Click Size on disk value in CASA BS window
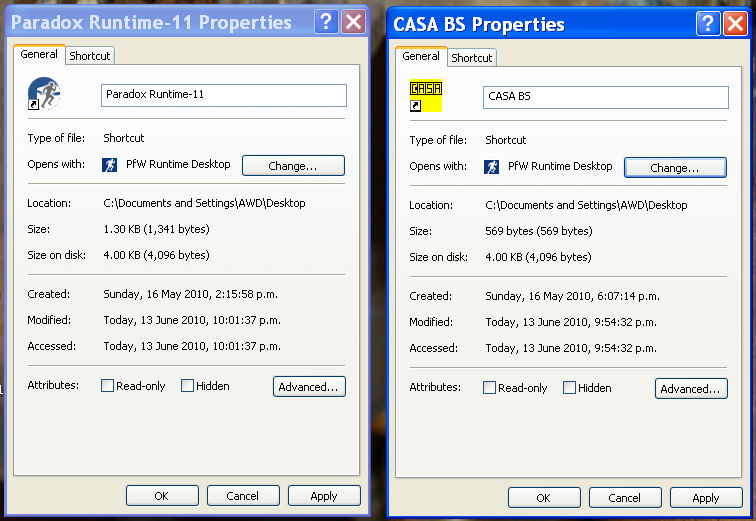The height and width of the screenshot is (521, 756). click(539, 257)
